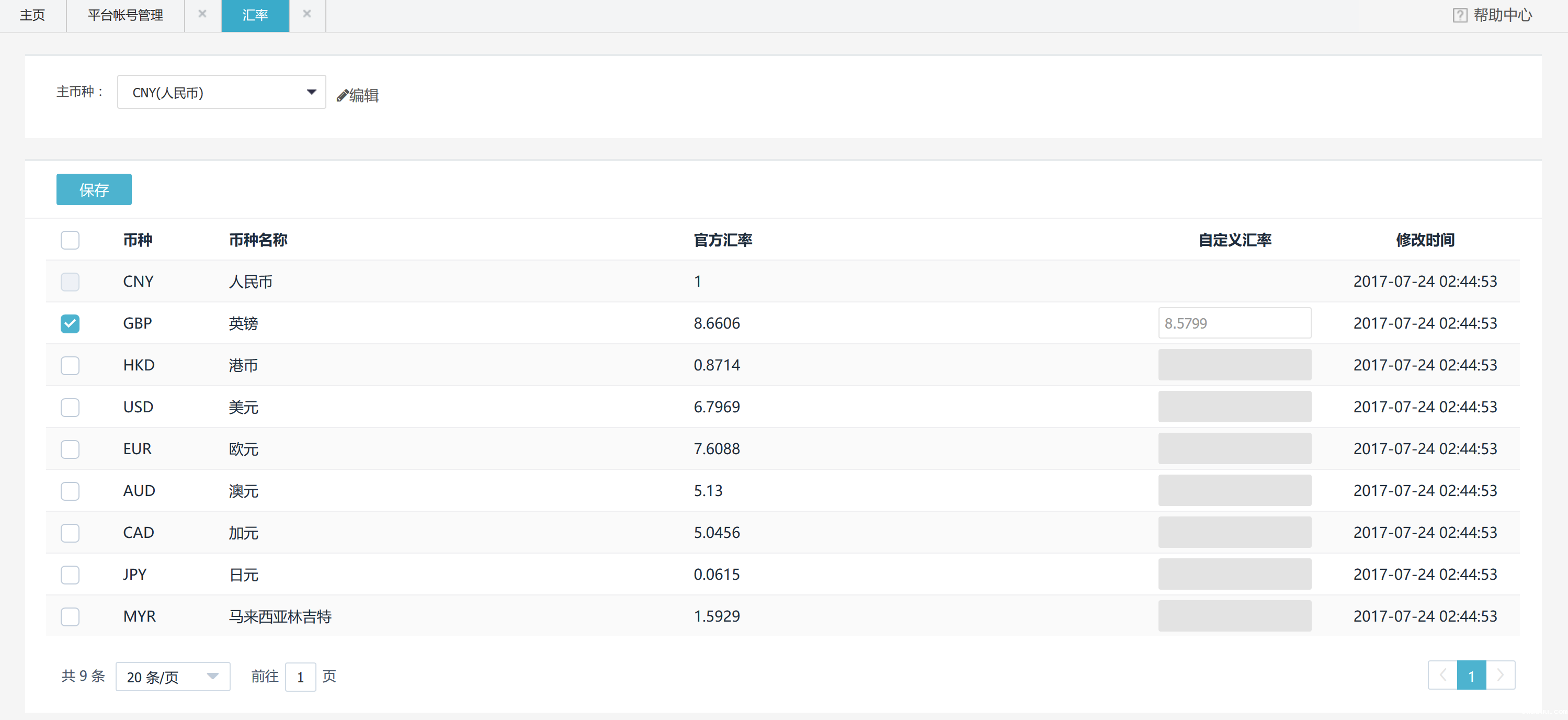
Task: Click the go-to page number input
Action: [300, 677]
